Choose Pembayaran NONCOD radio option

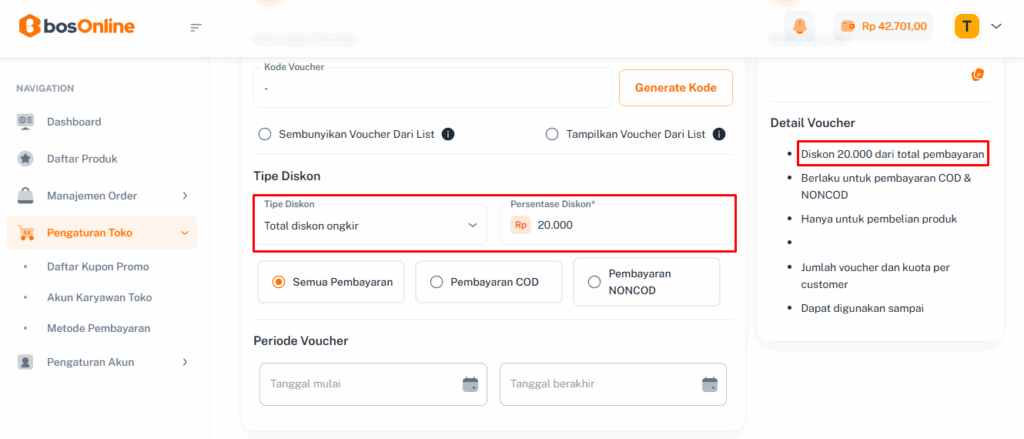click(594, 282)
